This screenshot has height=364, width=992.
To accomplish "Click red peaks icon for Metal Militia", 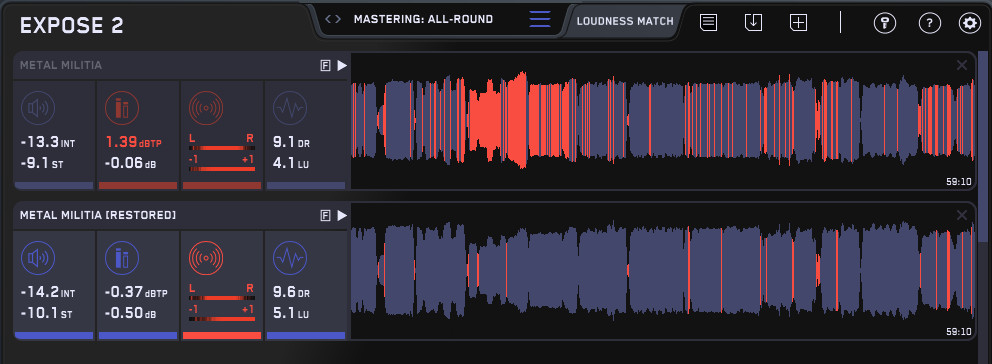I will (x=121, y=108).
